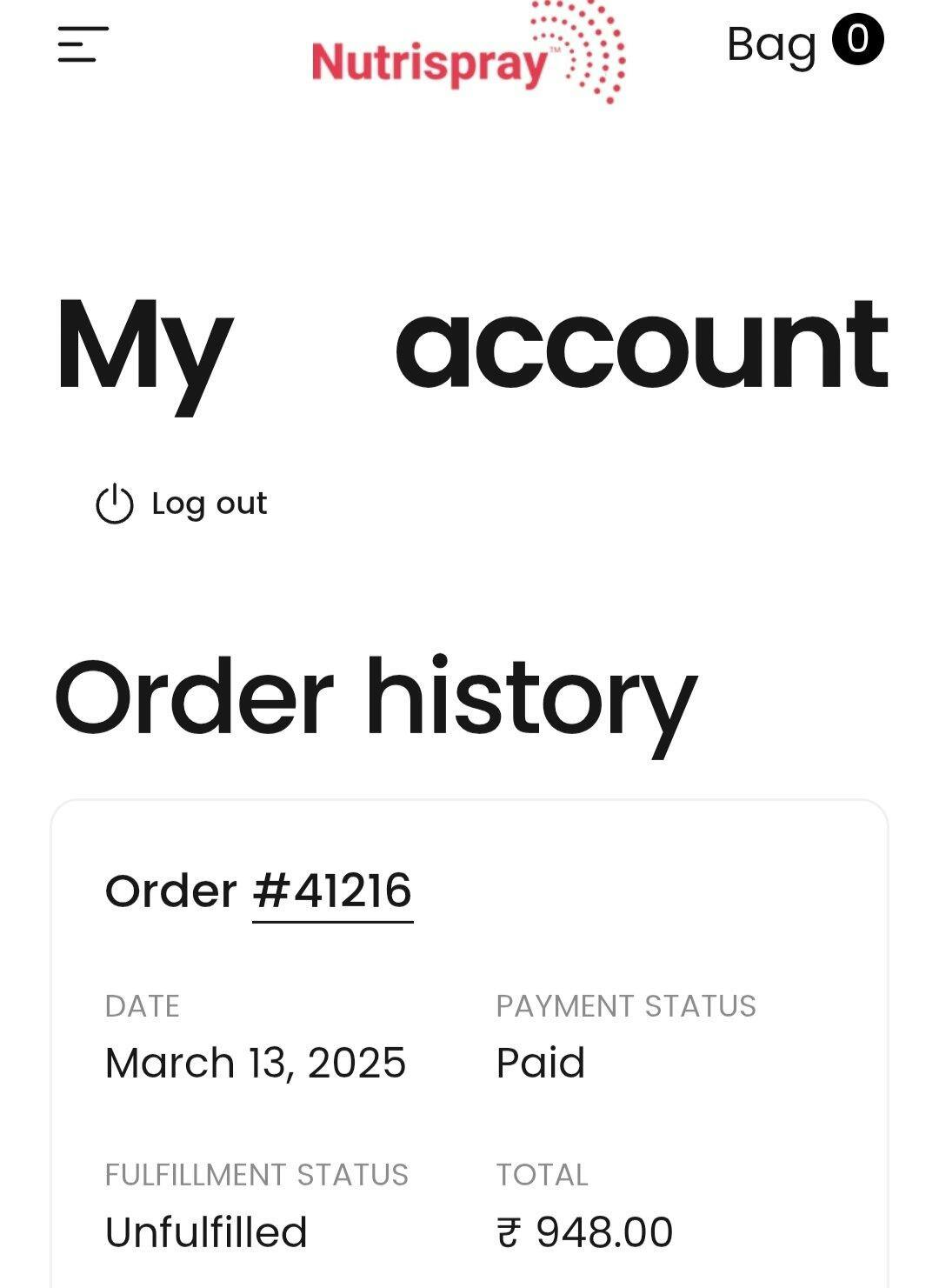Click the Paid payment status value
The image size is (939, 1288).
(x=540, y=1063)
